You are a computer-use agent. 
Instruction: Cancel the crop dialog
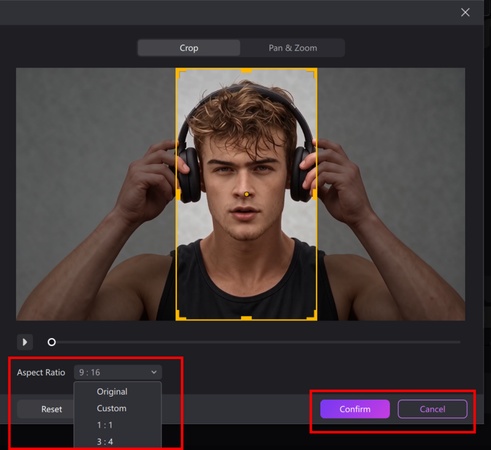click(x=432, y=409)
